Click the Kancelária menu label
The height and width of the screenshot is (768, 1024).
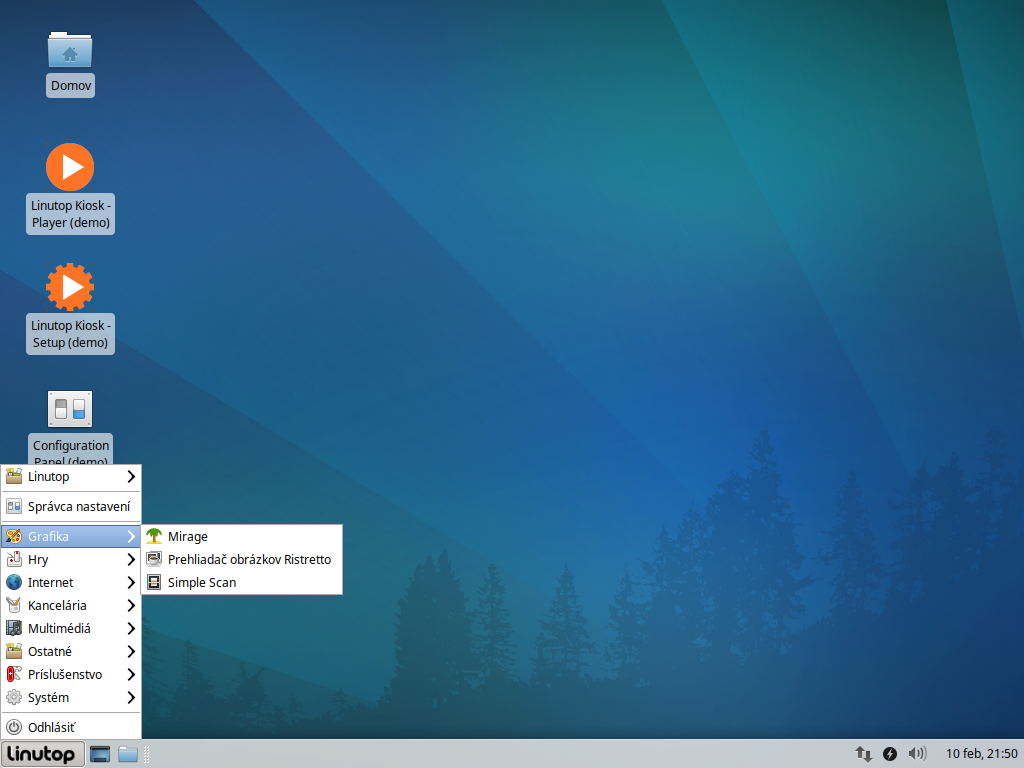tap(57, 605)
